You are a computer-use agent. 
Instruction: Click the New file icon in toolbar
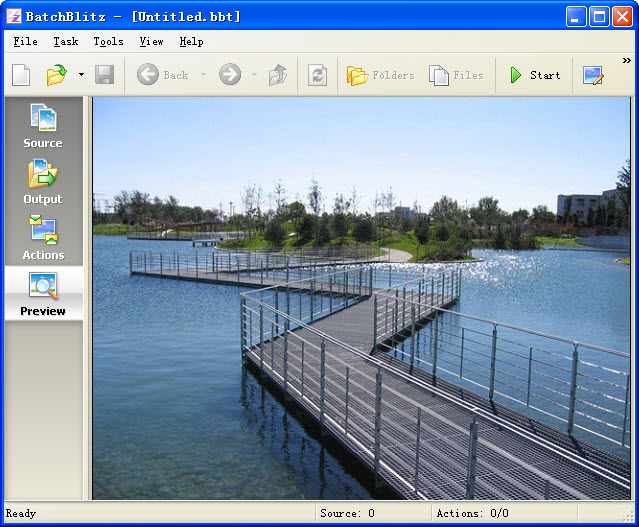pos(21,75)
